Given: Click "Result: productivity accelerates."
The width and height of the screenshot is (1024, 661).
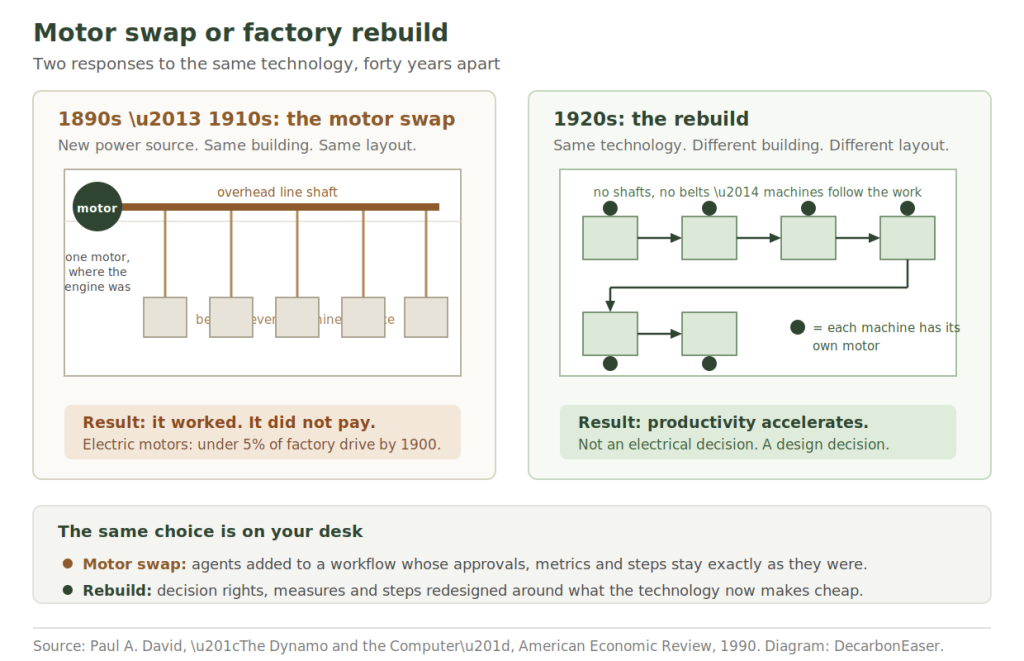Looking at the screenshot, I should [x=723, y=423].
